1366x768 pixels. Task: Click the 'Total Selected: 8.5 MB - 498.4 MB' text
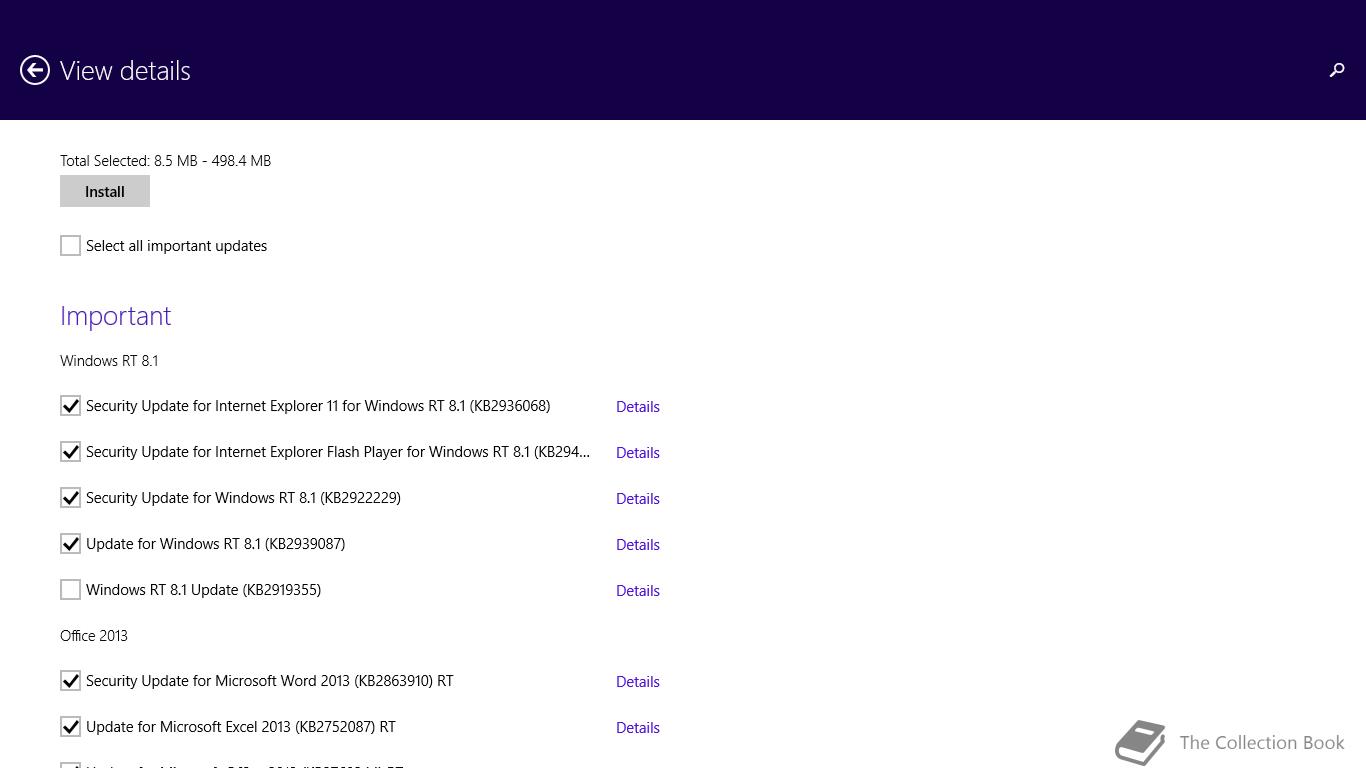point(165,161)
